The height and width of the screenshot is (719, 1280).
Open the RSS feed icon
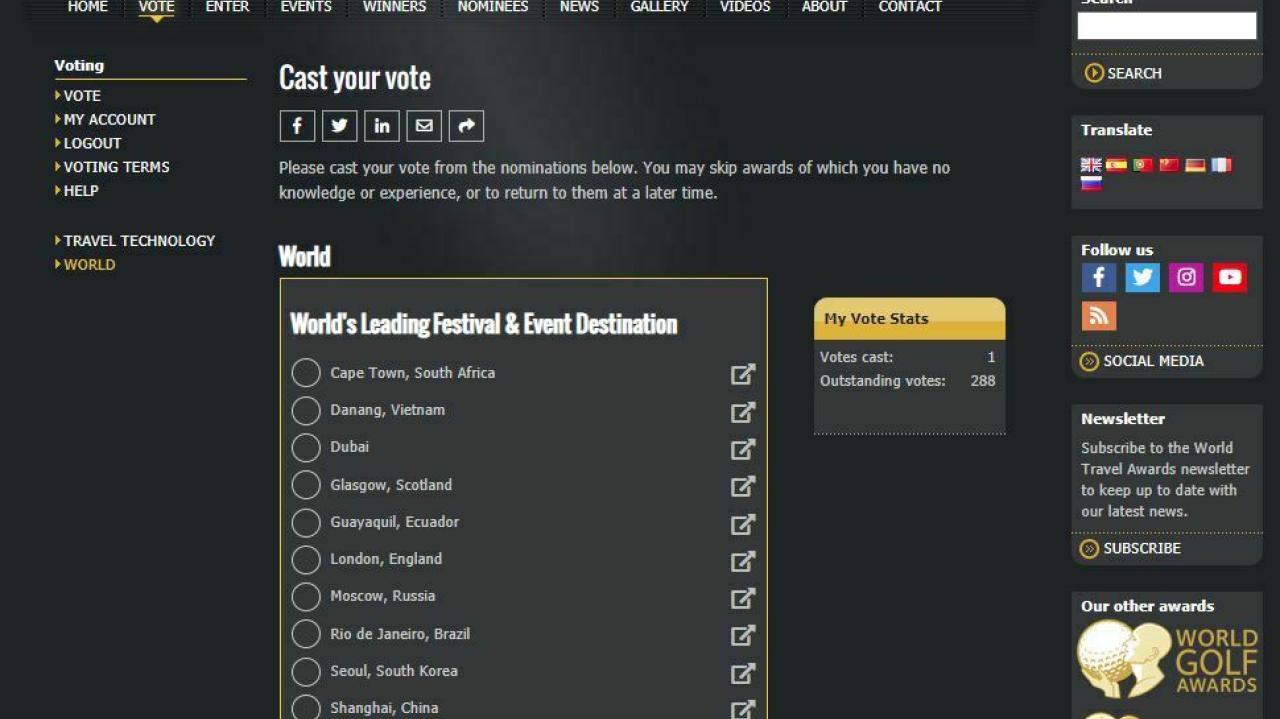(x=1099, y=316)
